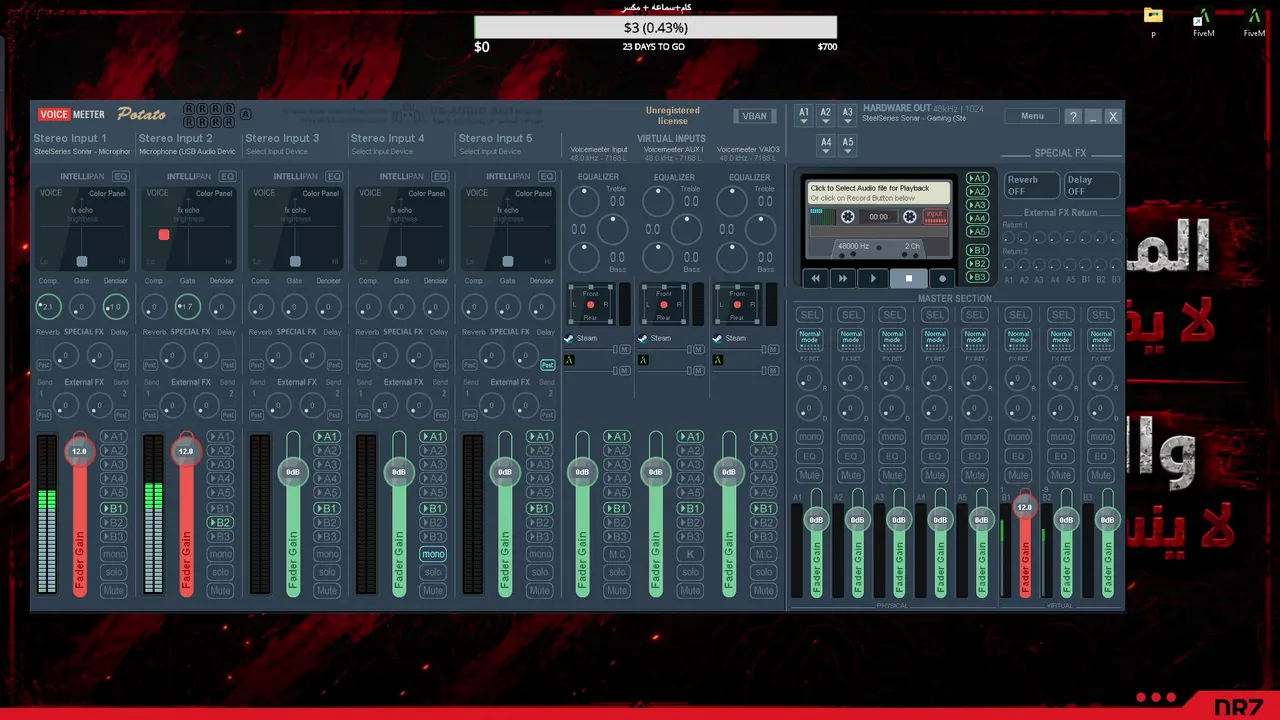Select input device for Stereo Input 4
The width and height of the screenshot is (1280, 720).
click(382, 152)
